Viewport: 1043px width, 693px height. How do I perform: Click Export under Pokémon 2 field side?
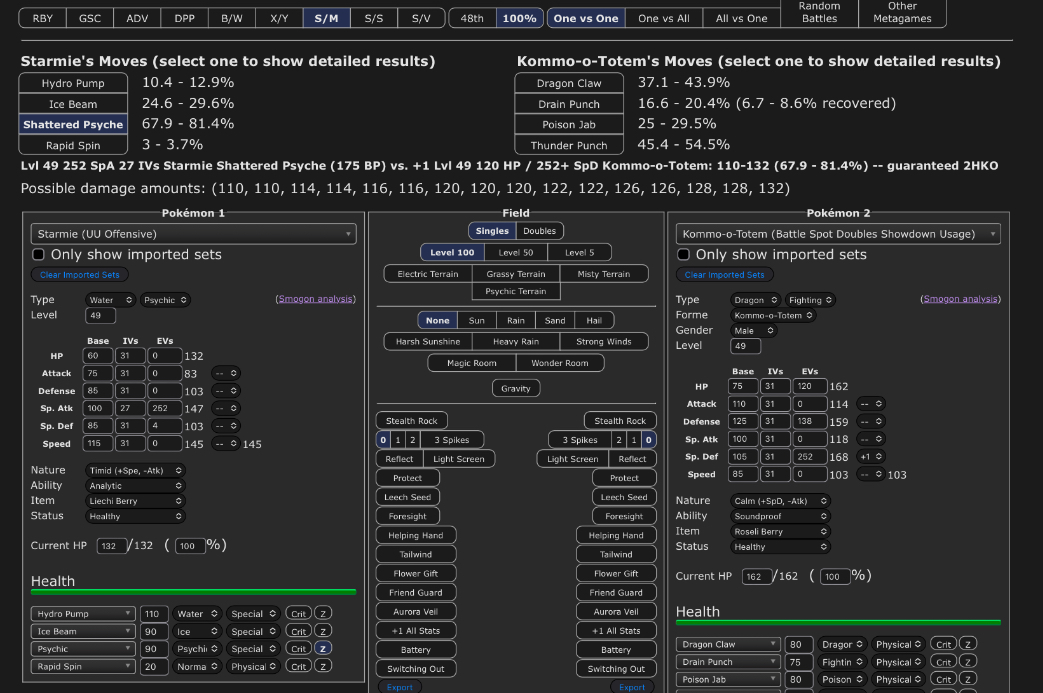point(632,687)
